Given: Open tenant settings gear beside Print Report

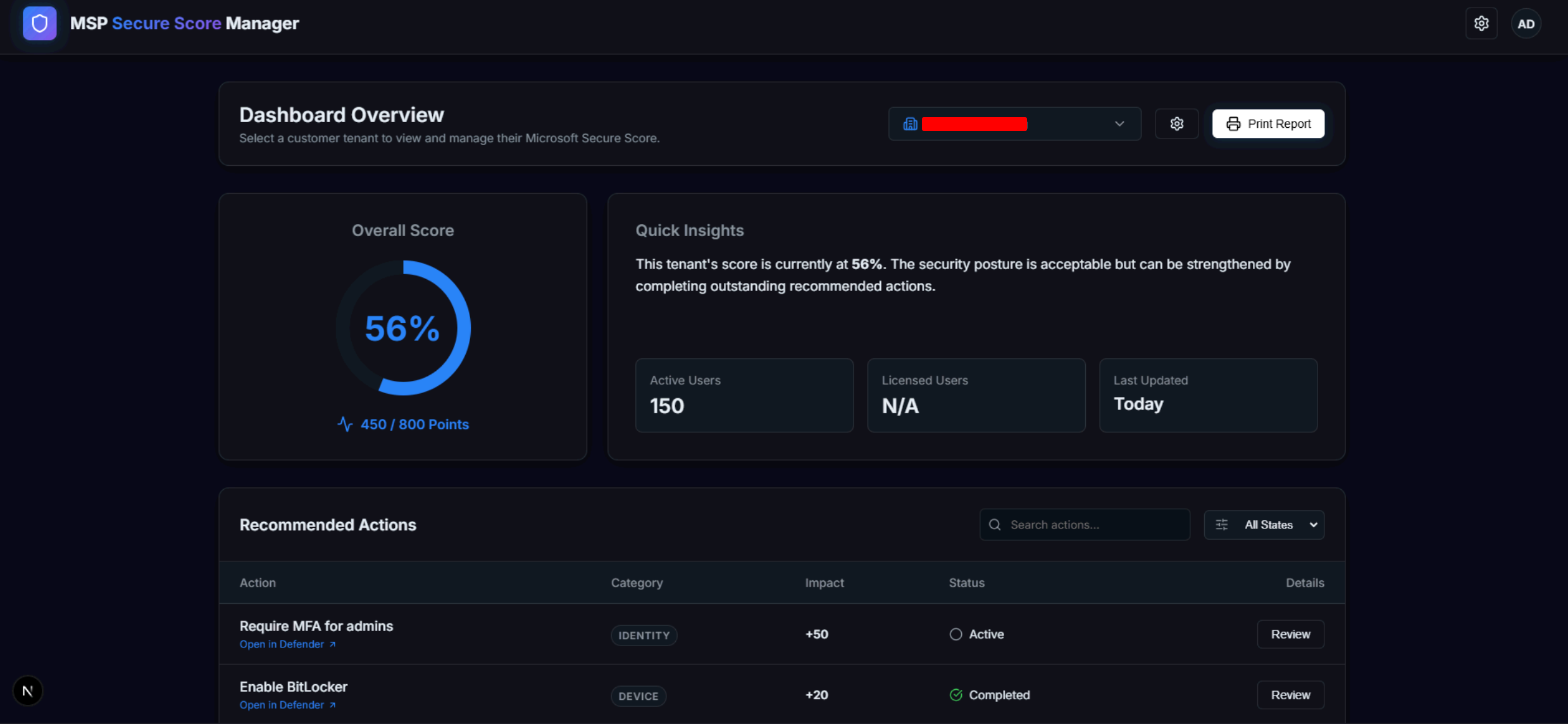Looking at the screenshot, I should click(1176, 123).
